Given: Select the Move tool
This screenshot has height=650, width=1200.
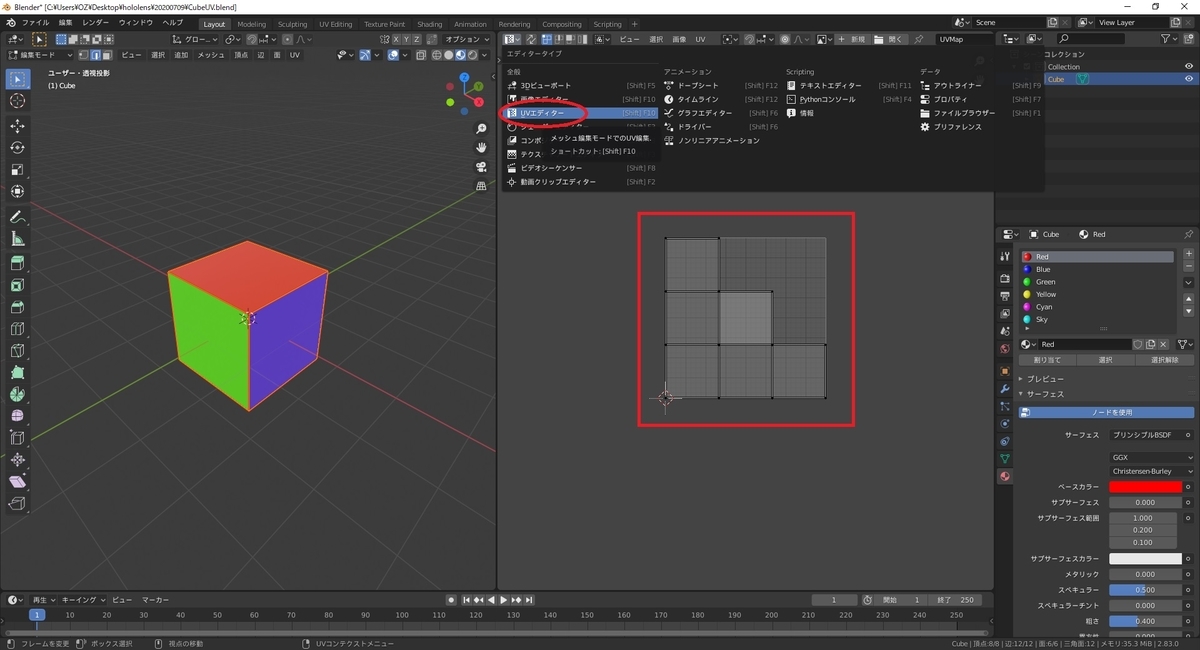Looking at the screenshot, I should coord(18,126).
